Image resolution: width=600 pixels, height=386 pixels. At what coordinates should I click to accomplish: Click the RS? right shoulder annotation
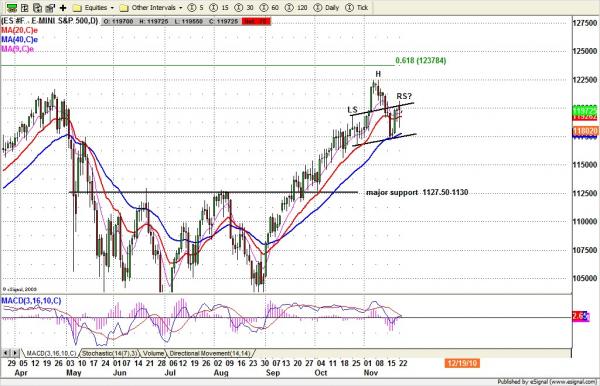[x=404, y=96]
